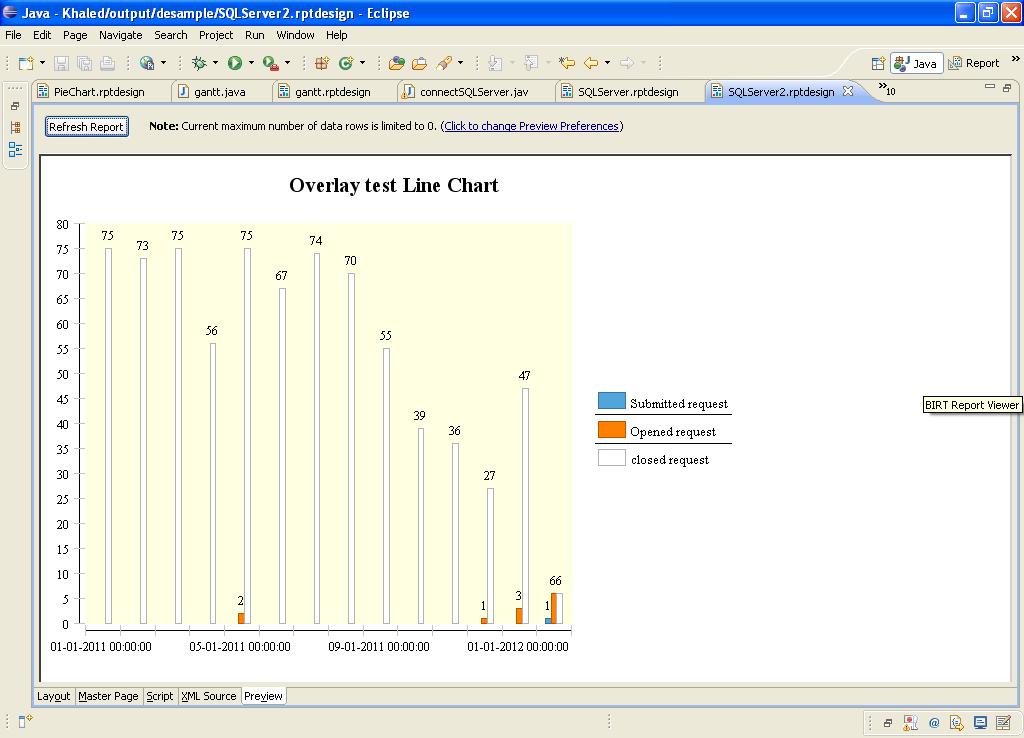
Task: Open the Window menu
Action: (295, 35)
